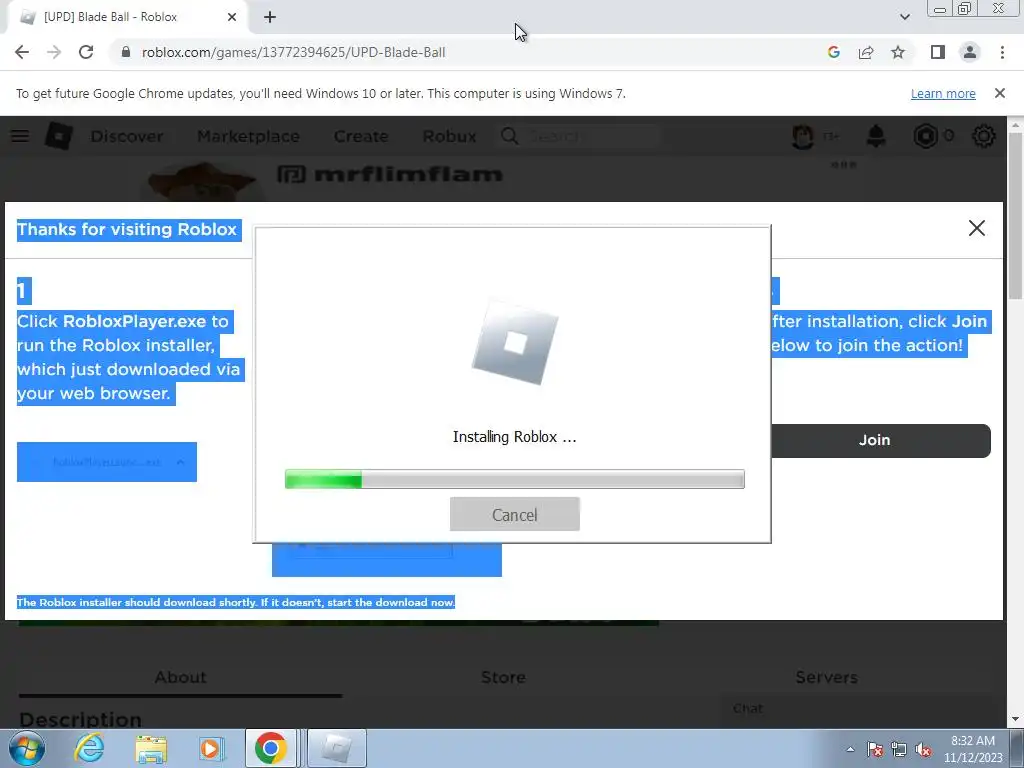Click the Roblox logo icon

[x=59, y=136]
